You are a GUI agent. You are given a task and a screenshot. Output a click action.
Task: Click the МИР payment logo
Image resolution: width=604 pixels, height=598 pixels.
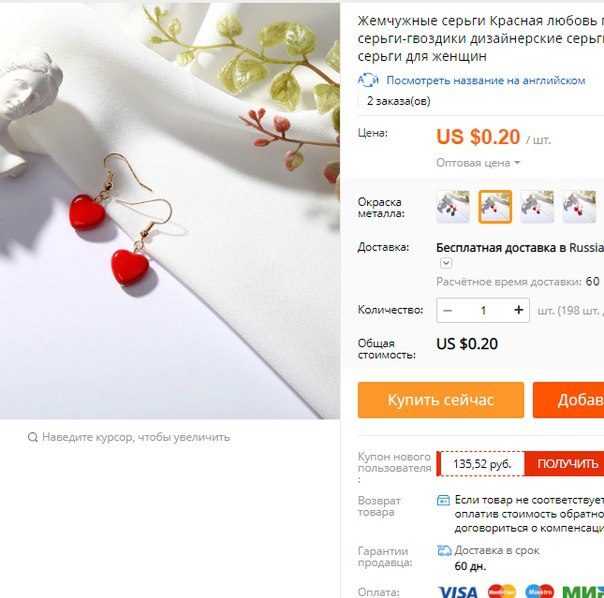583,592
